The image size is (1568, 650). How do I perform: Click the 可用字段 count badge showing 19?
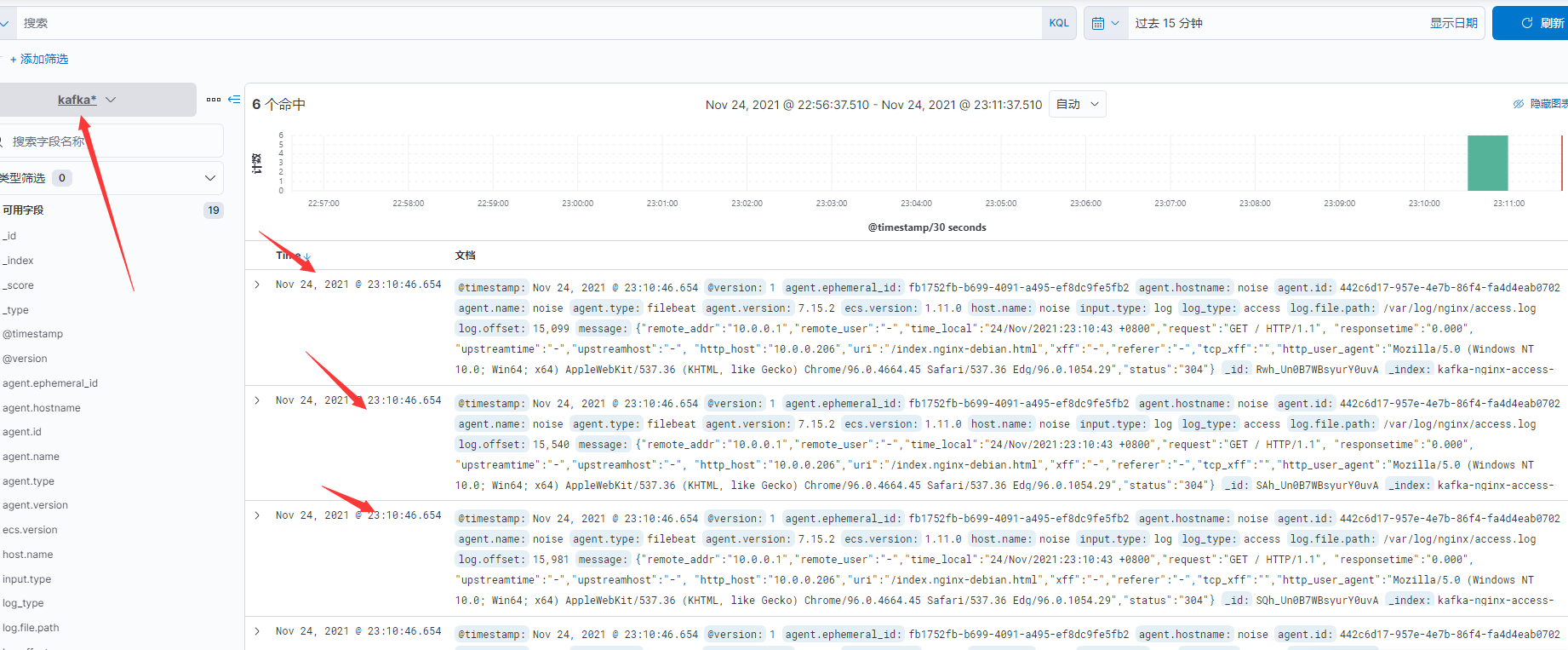(214, 210)
